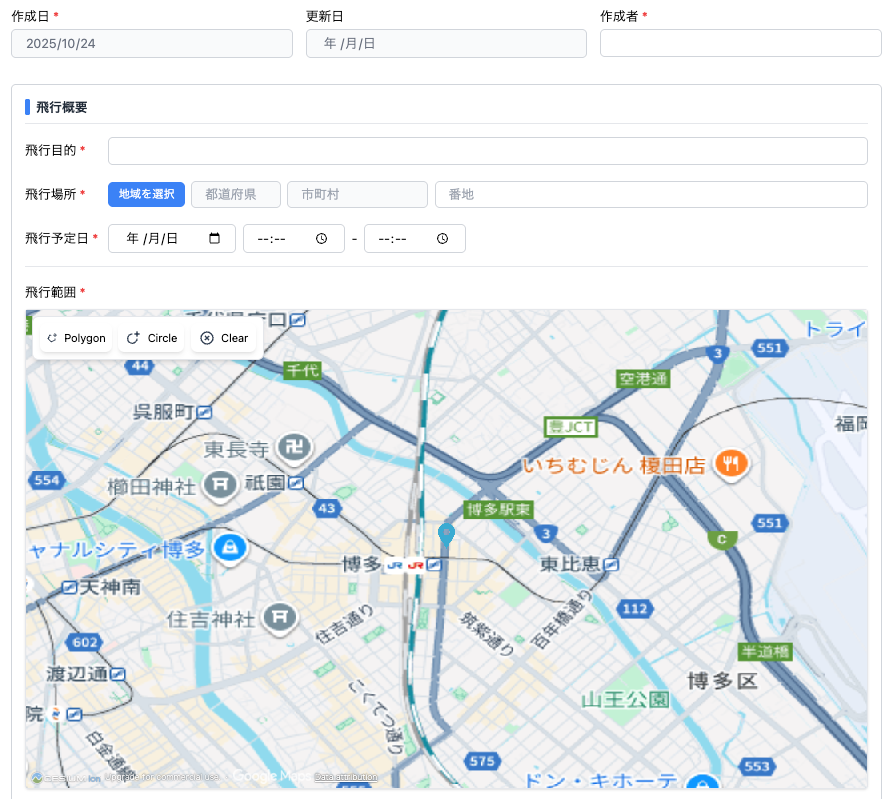Click the 東長寺 temple marker icon
The width and height of the screenshot is (891, 799).
coord(297,447)
